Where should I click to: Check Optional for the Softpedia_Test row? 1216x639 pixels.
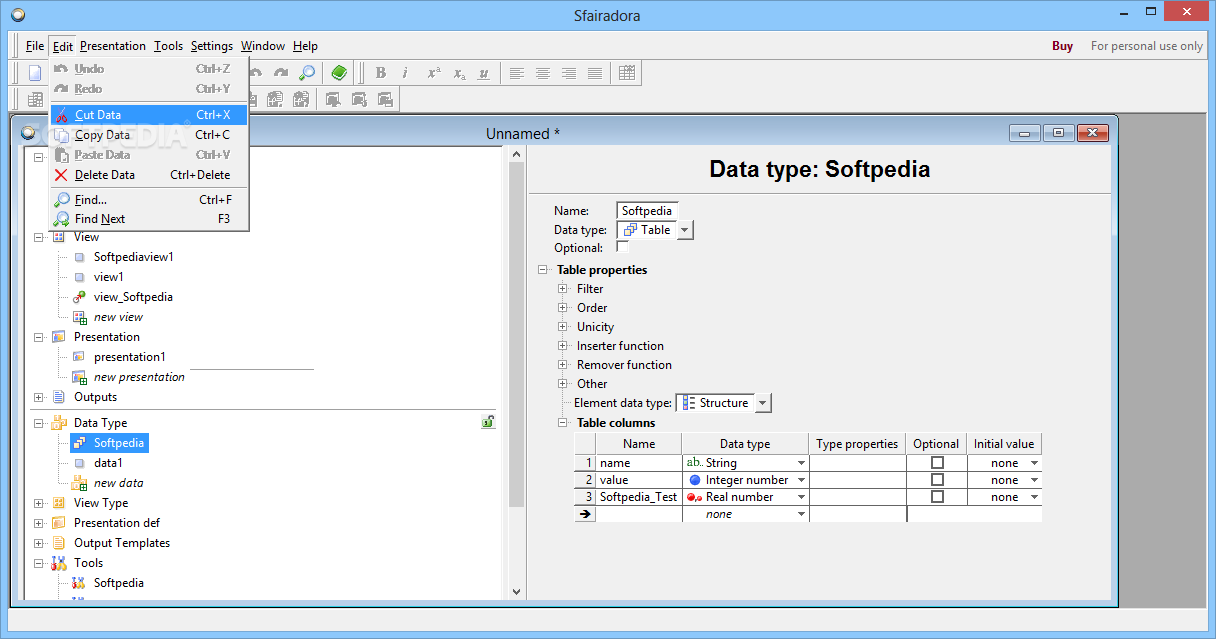coord(937,497)
